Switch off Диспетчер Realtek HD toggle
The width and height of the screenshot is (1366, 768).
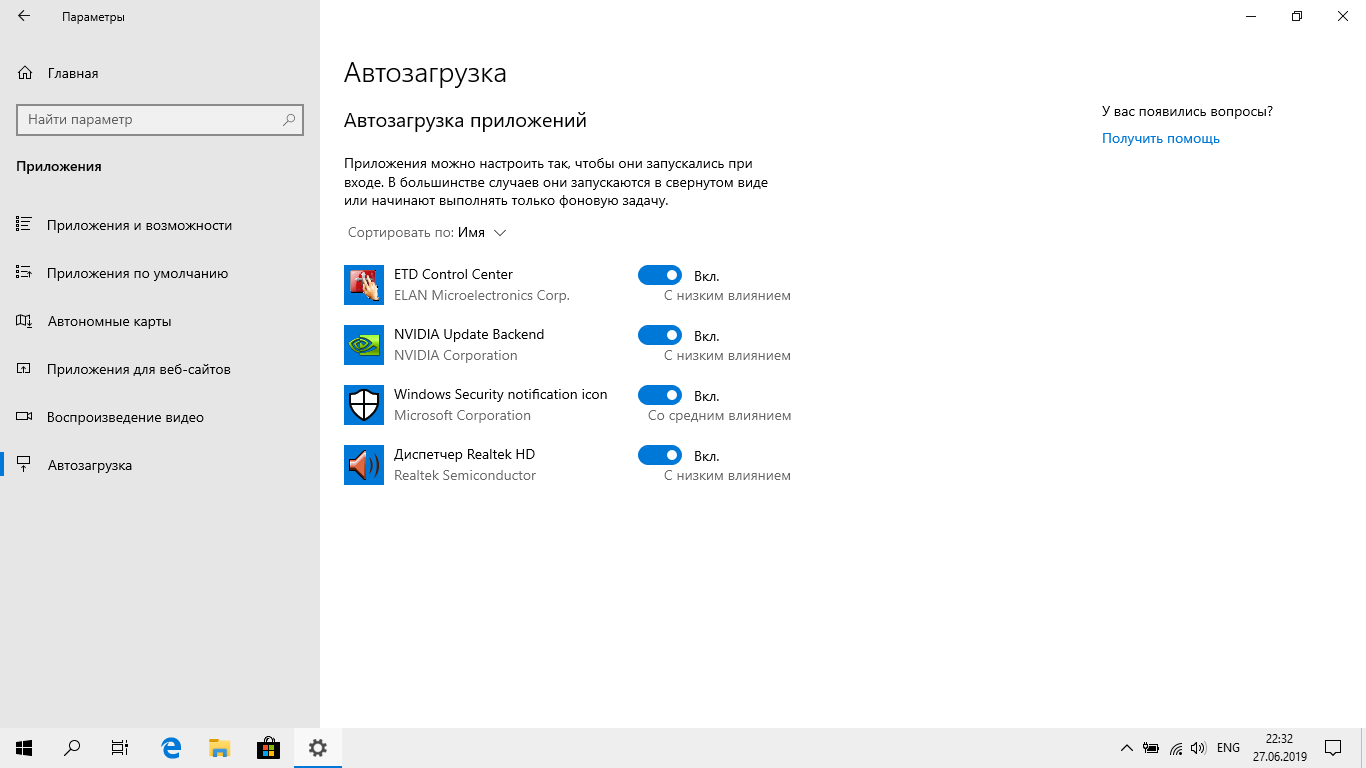[x=660, y=455]
